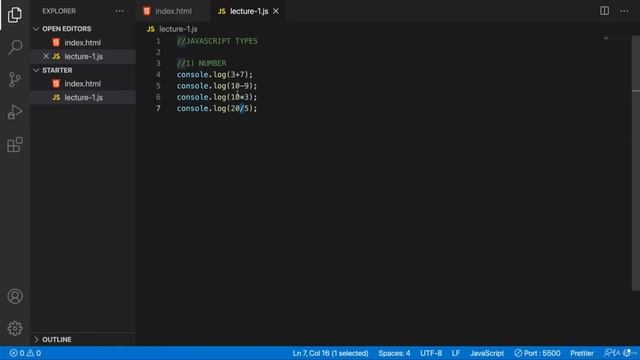Click the Live Server Port: 5500 status item
640x360 pixels.
(x=537, y=353)
